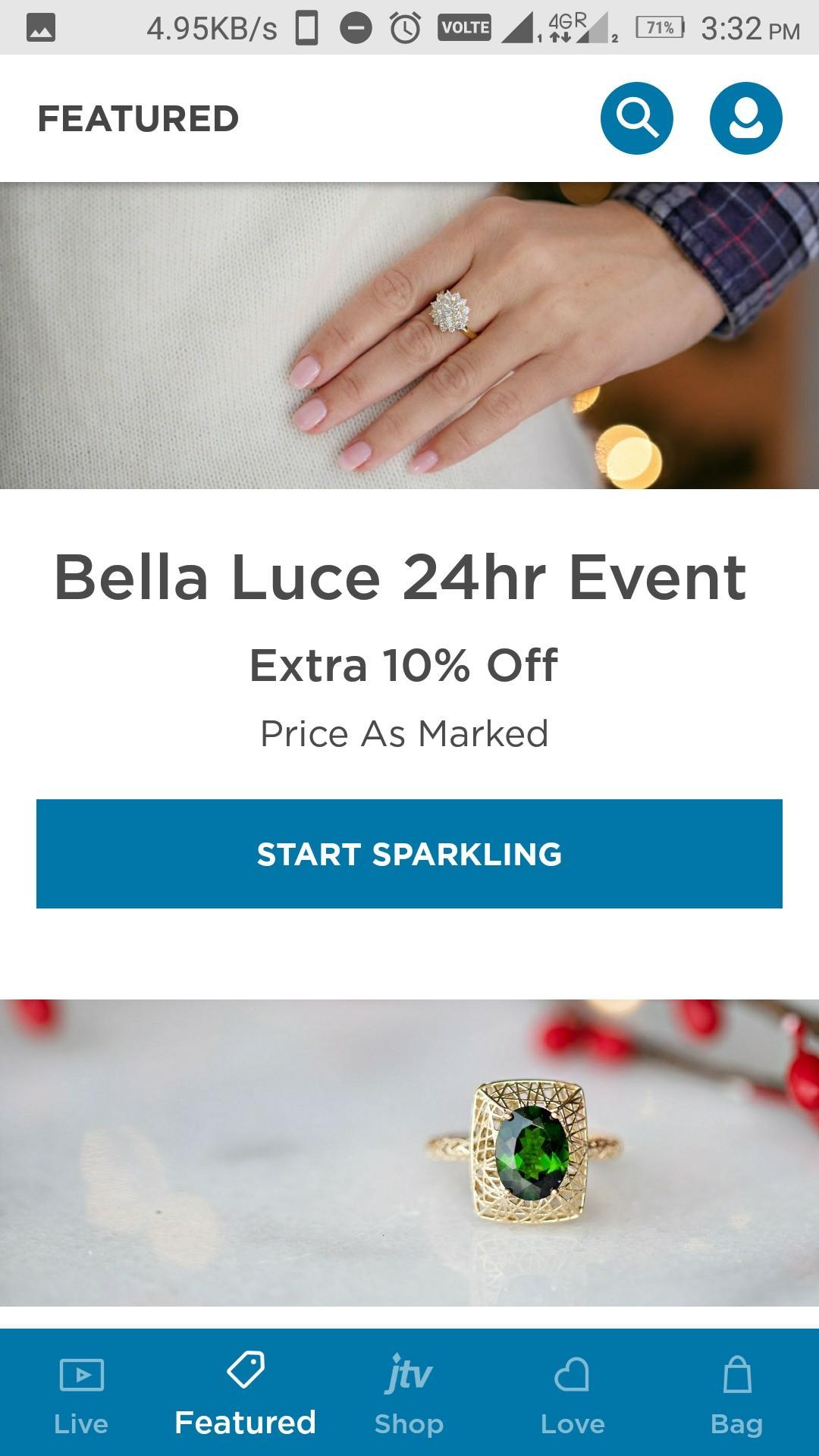
Task: Go to the Bag tab label
Action: coord(736,1423)
